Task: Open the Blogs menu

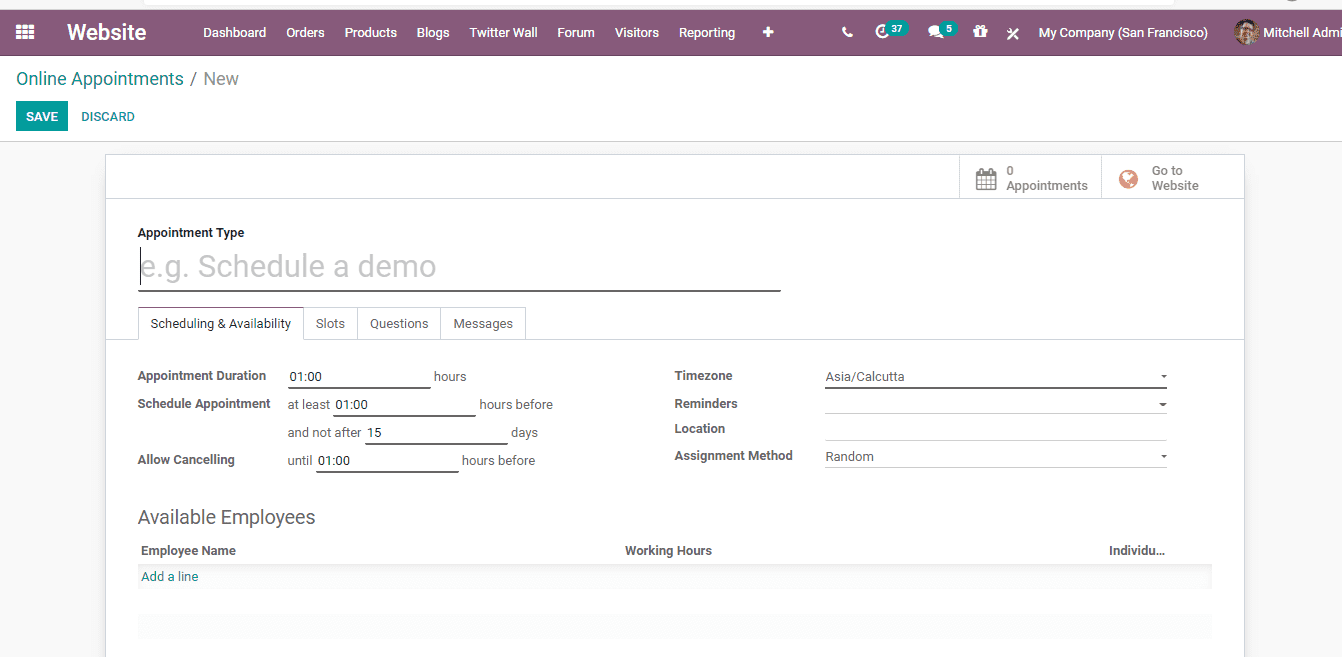Action: 433,32
